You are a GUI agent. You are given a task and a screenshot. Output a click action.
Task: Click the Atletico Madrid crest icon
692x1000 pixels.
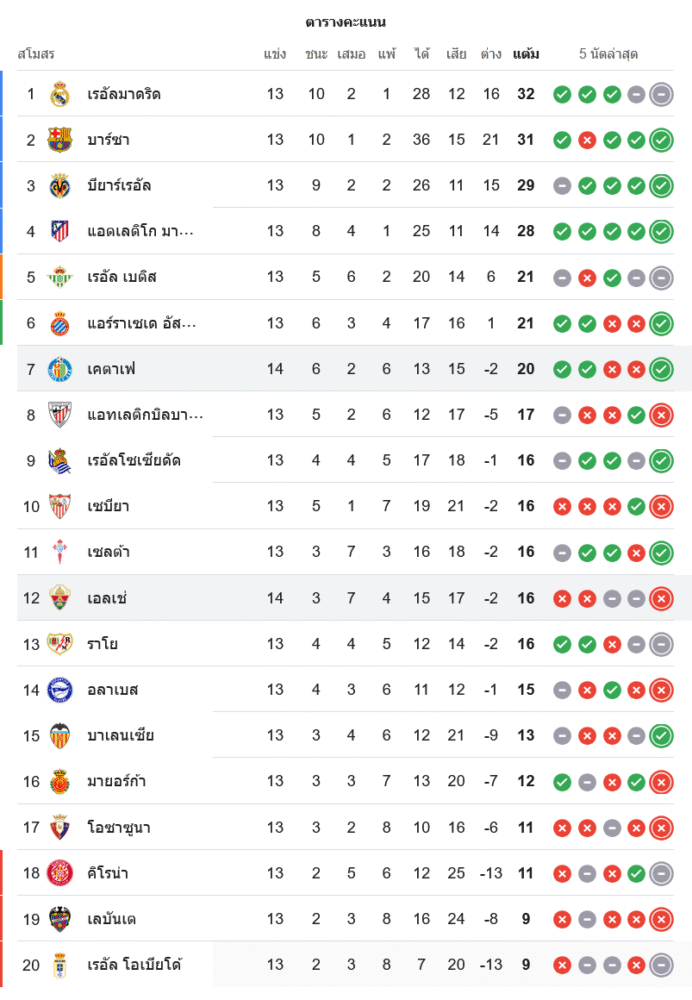(x=60, y=232)
